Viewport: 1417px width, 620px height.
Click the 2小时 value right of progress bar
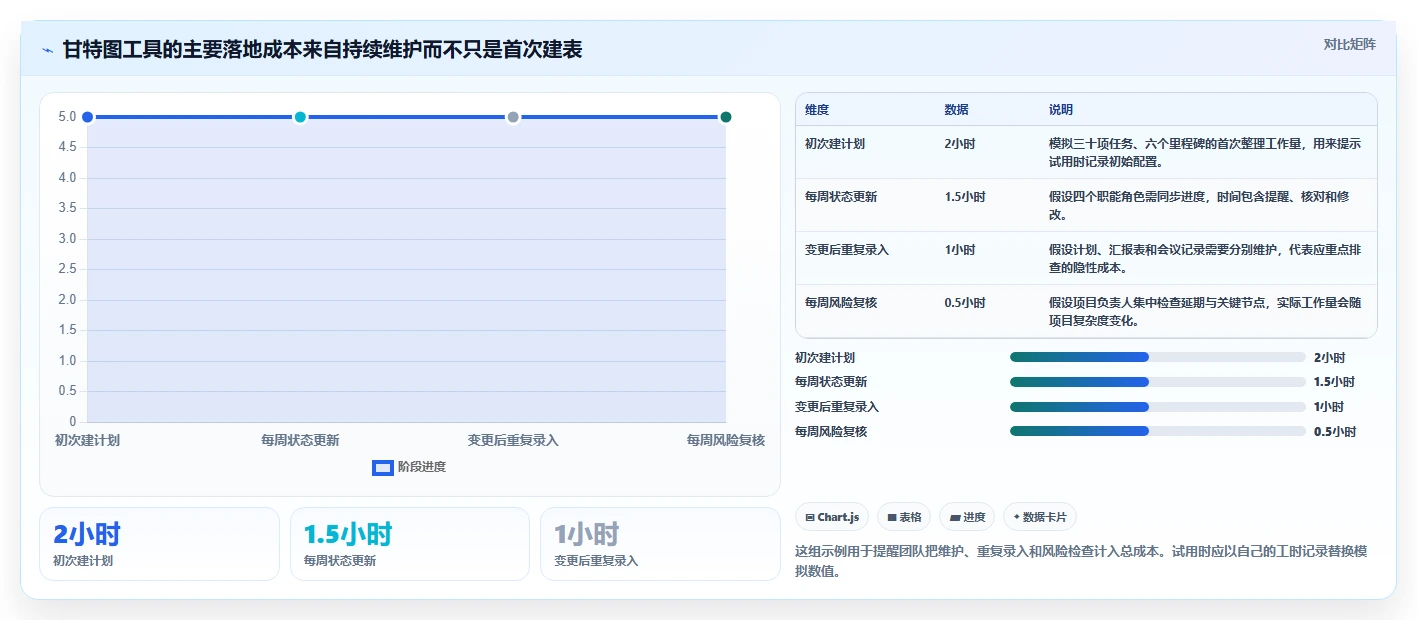[x=1329, y=357]
